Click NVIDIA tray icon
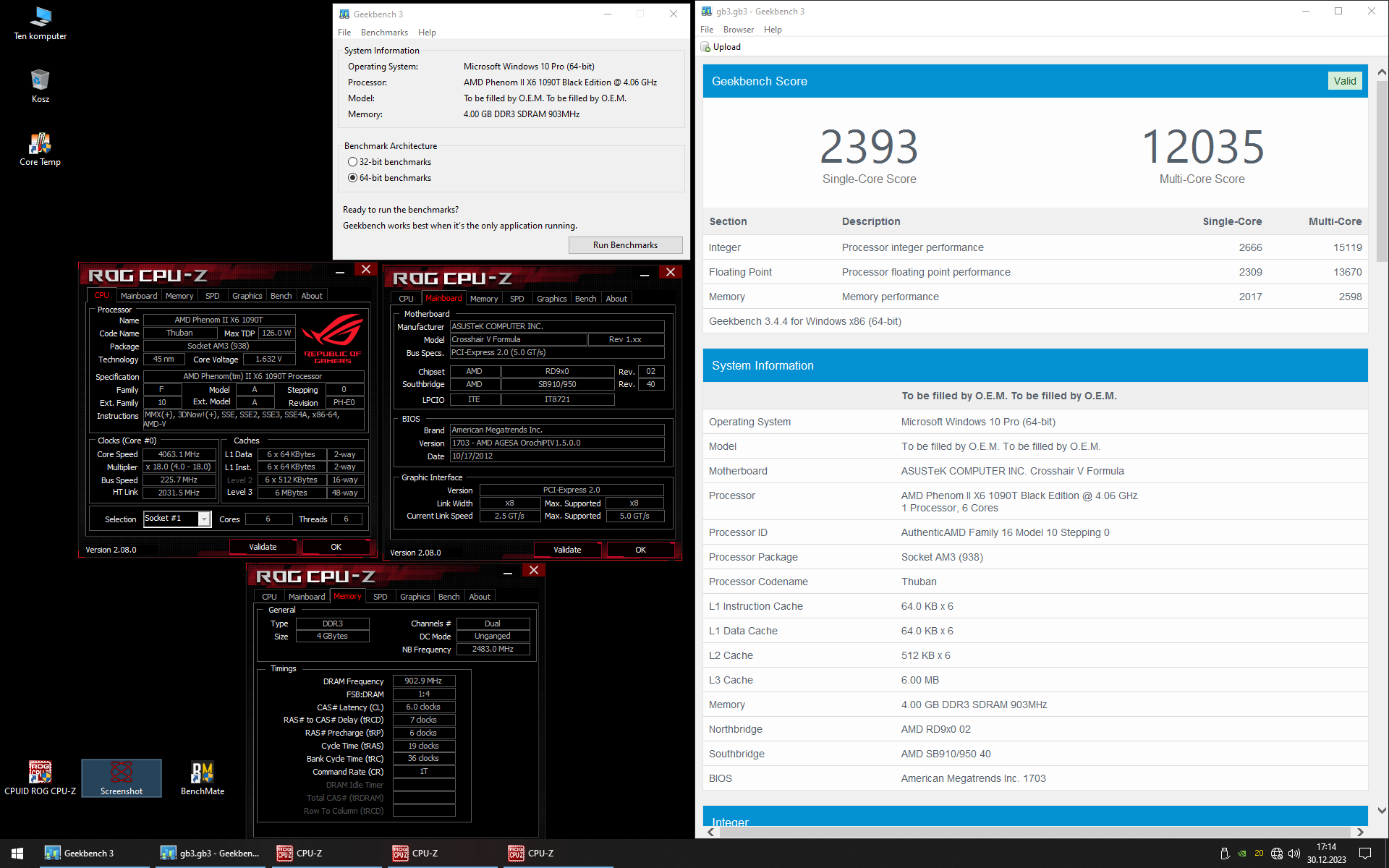This screenshot has width=1389, height=868. [1242, 854]
